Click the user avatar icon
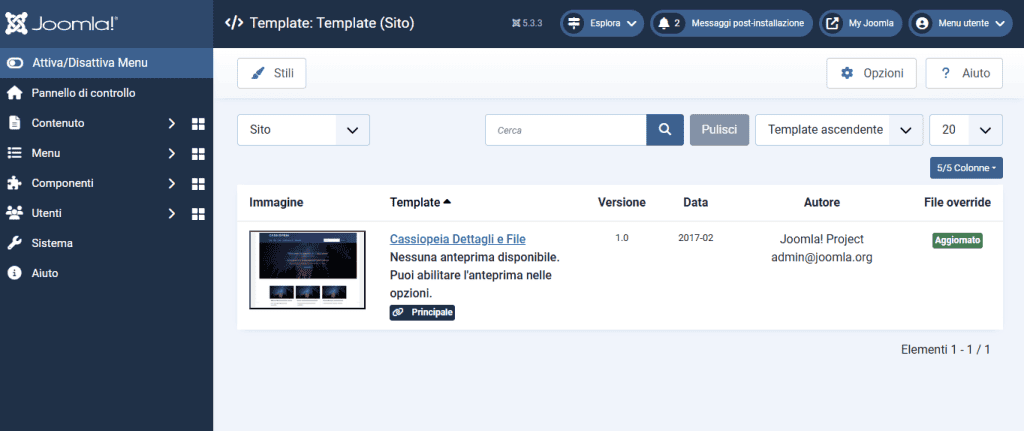 coord(922,24)
